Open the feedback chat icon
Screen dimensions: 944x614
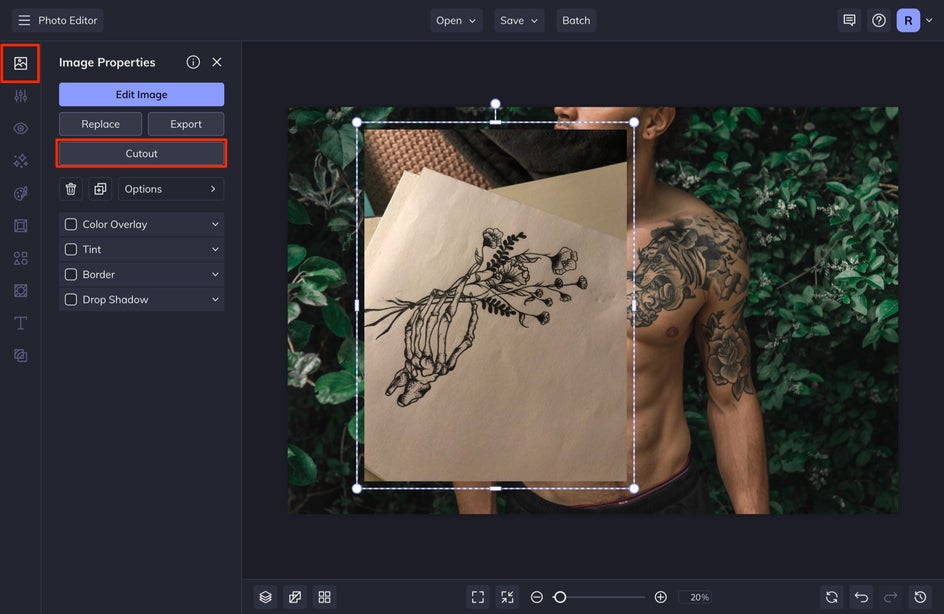pyautogui.click(x=849, y=20)
